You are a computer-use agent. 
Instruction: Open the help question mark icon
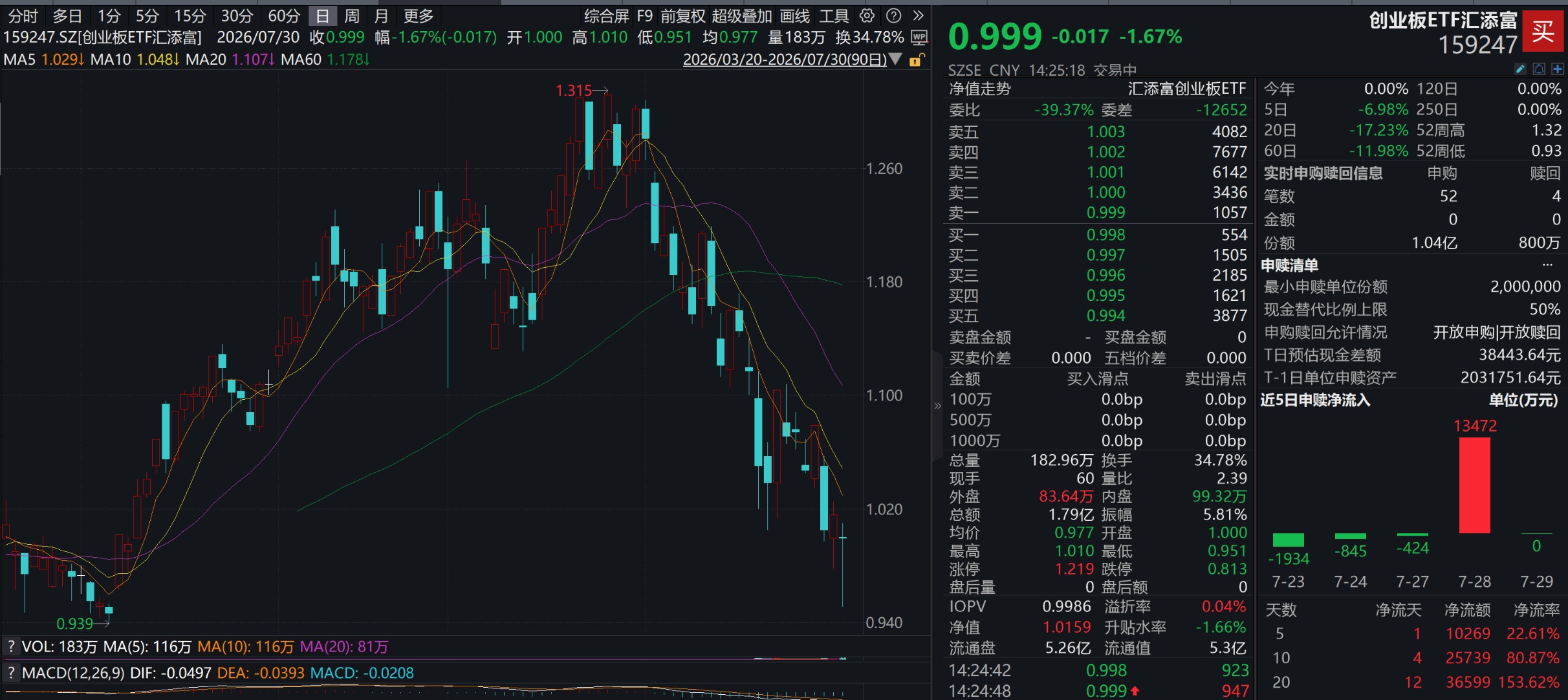pos(893,16)
